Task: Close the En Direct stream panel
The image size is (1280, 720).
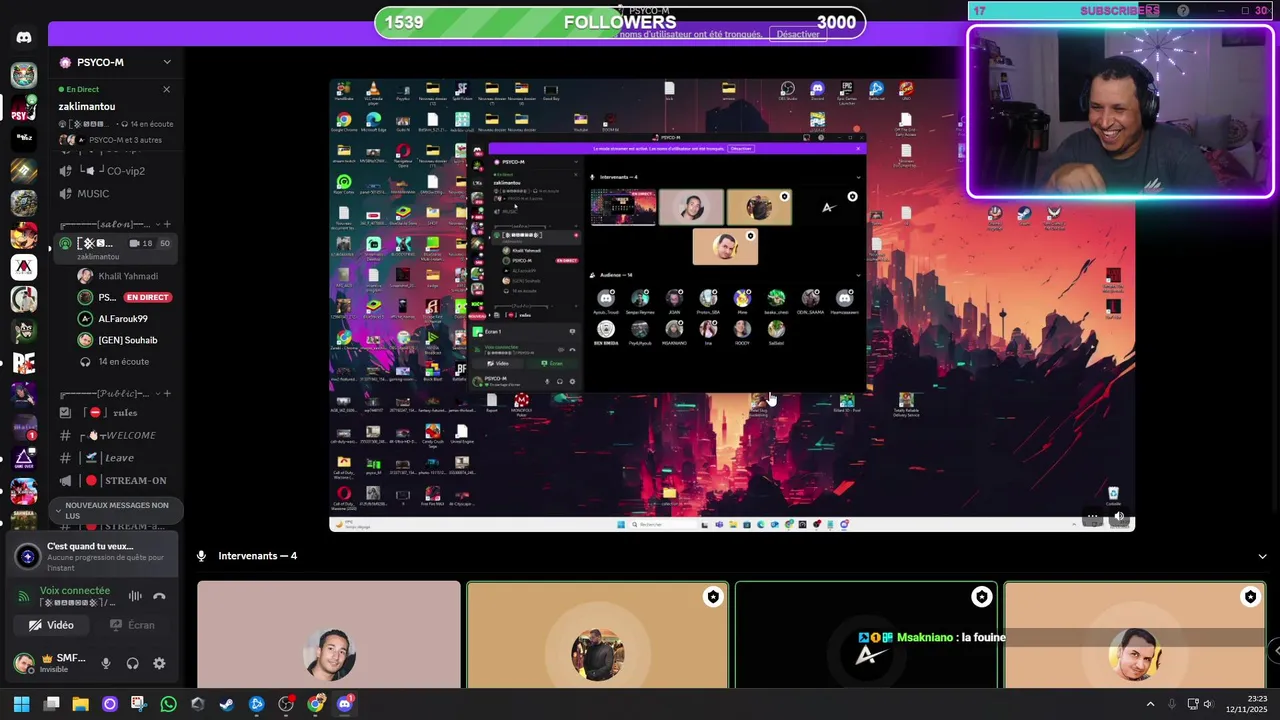Action: 166,89
